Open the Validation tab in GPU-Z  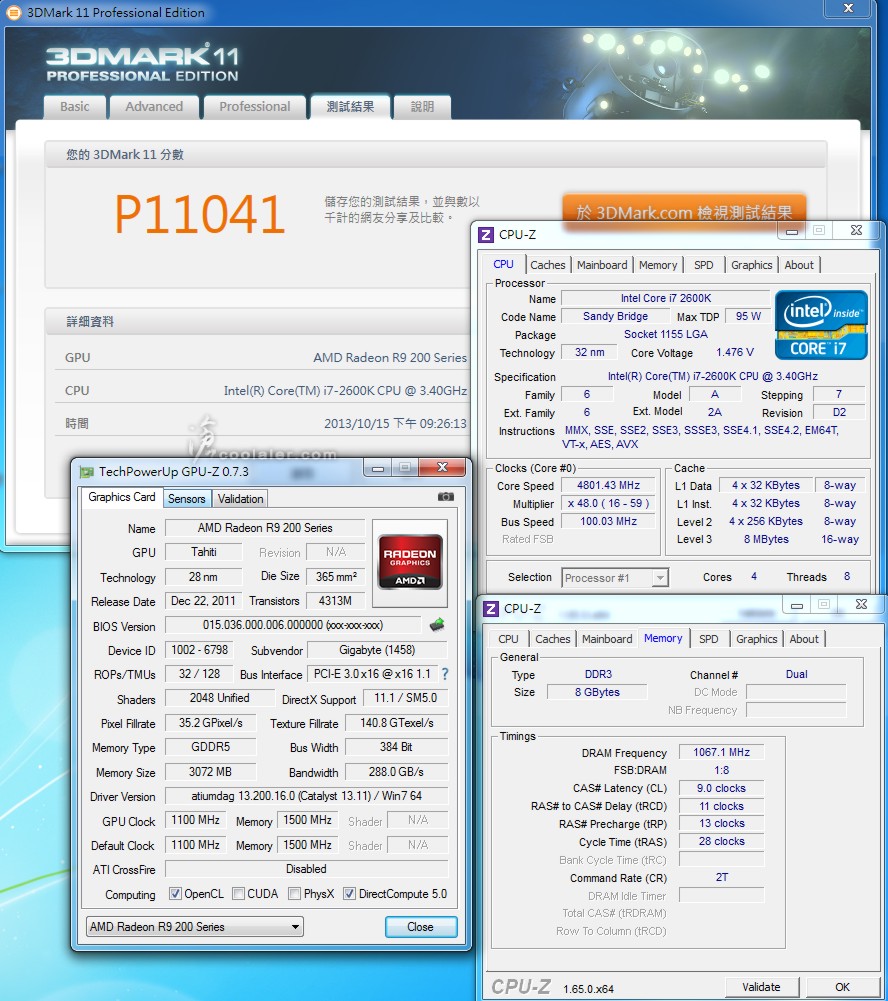click(240, 499)
